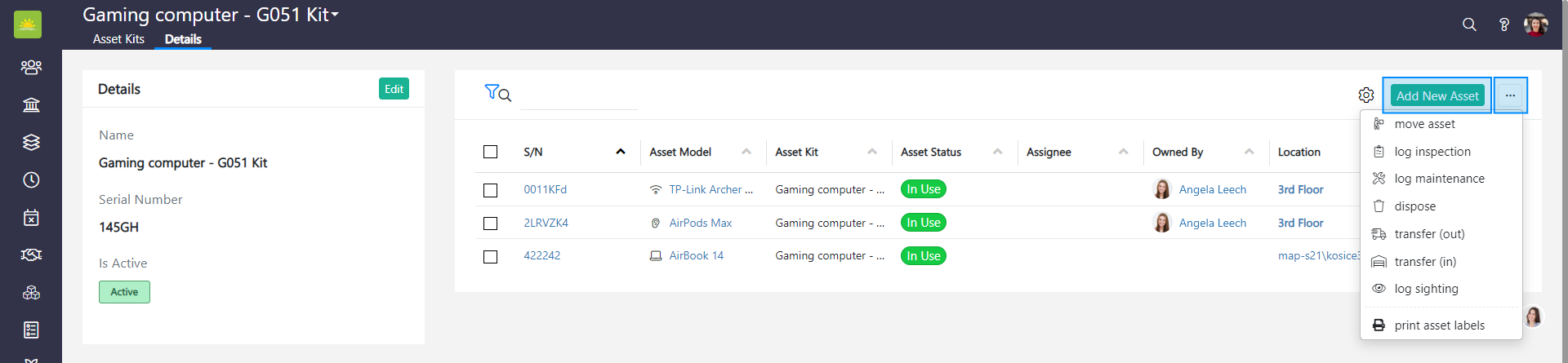1568x363 pixels.
Task: Check the select-all header checkbox
Action: (x=490, y=152)
